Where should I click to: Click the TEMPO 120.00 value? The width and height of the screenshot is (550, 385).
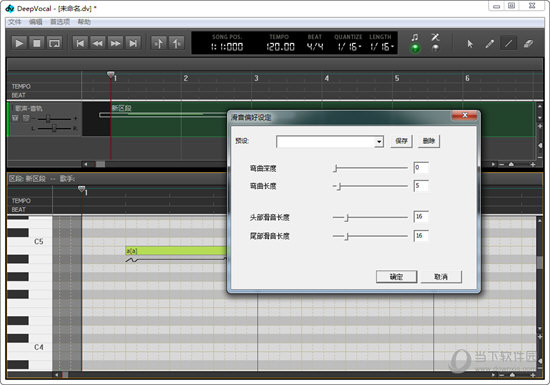click(280, 47)
